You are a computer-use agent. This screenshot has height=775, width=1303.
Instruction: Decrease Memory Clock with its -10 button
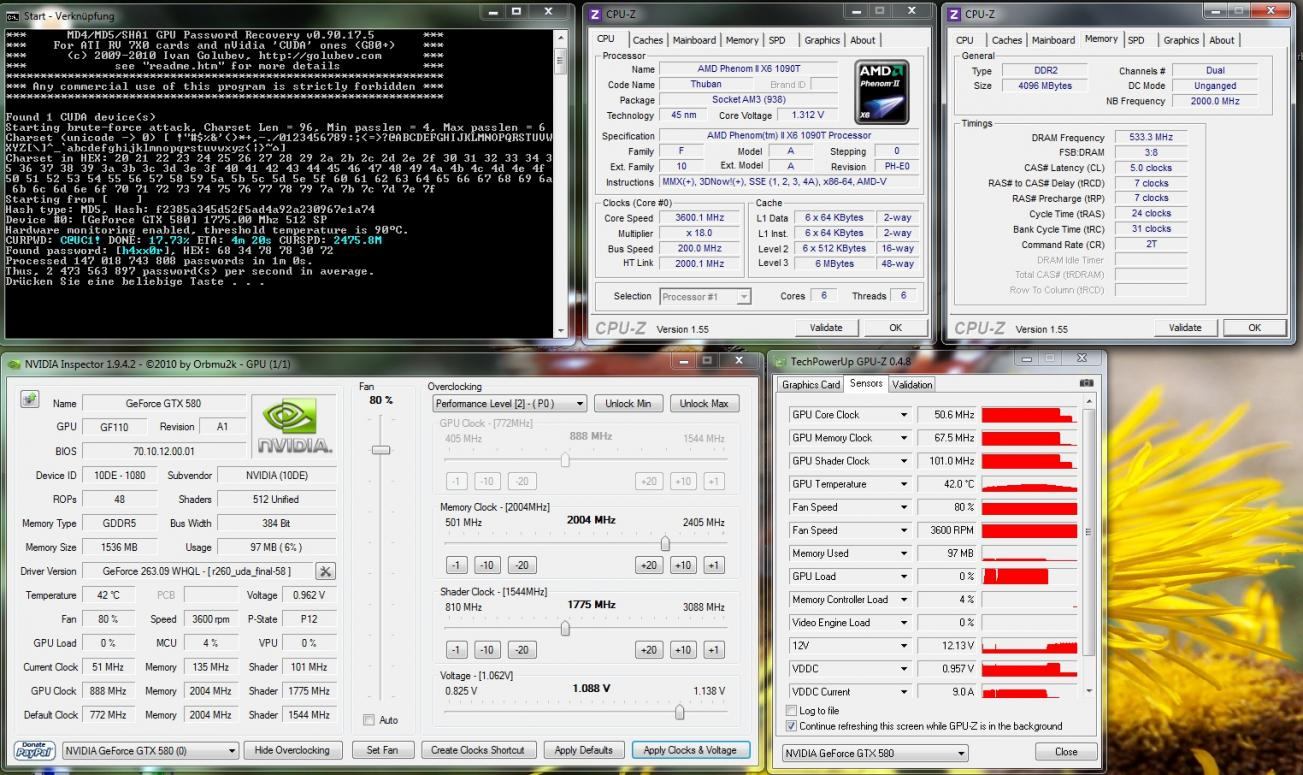tap(487, 565)
